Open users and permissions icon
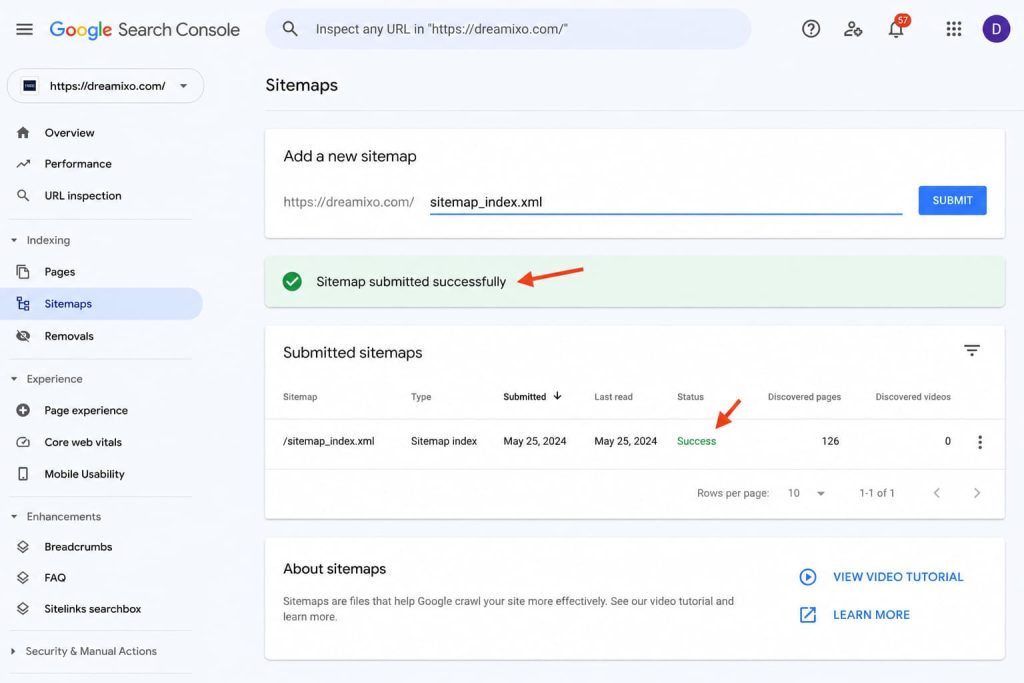The width and height of the screenshot is (1024, 683). (853, 29)
